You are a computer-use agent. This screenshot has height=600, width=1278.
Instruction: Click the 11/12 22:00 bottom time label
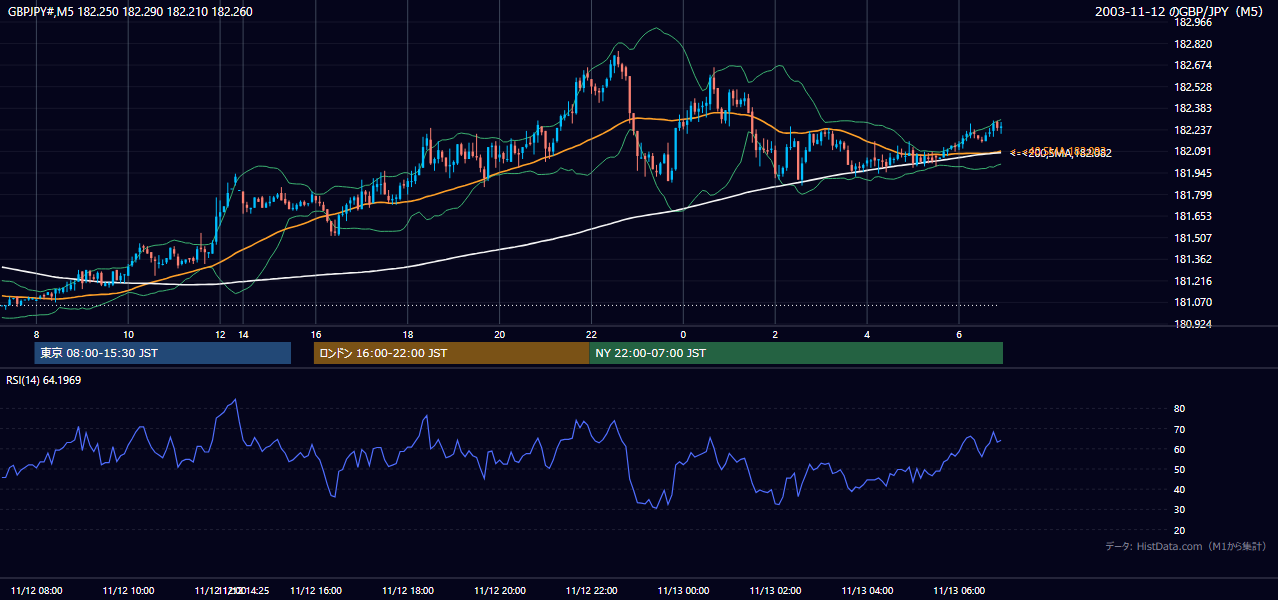point(591,590)
